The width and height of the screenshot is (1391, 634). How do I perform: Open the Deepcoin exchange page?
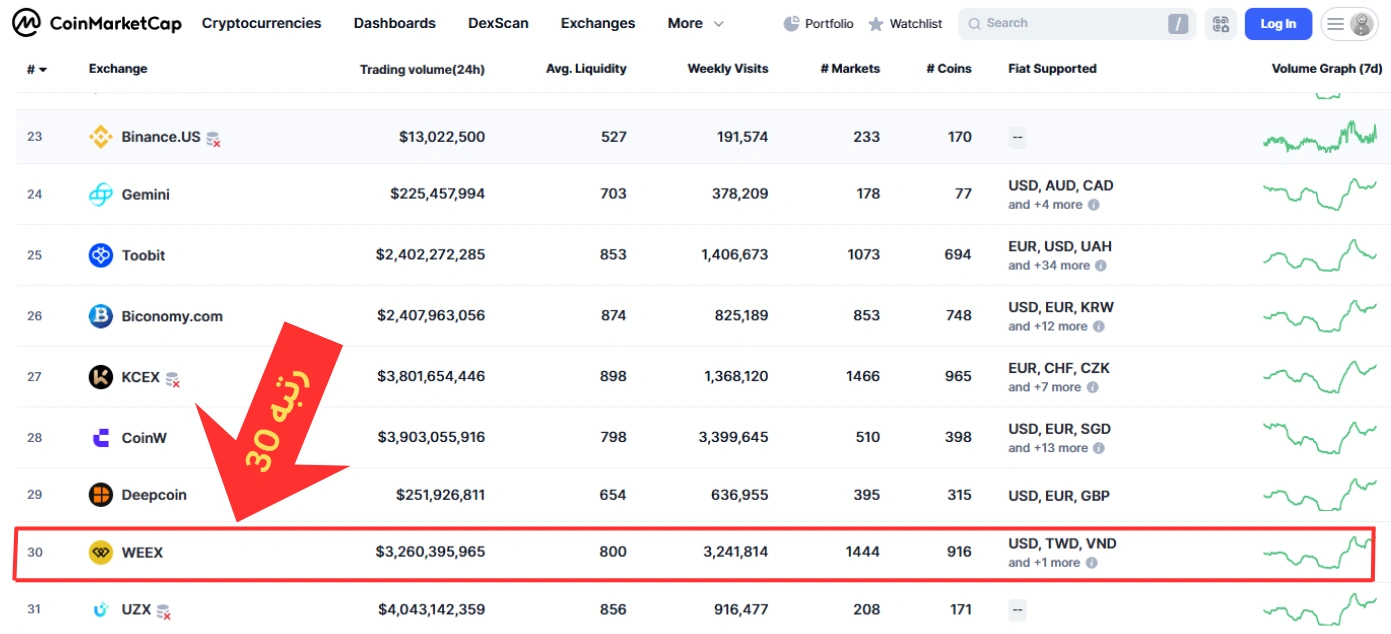coord(154,495)
